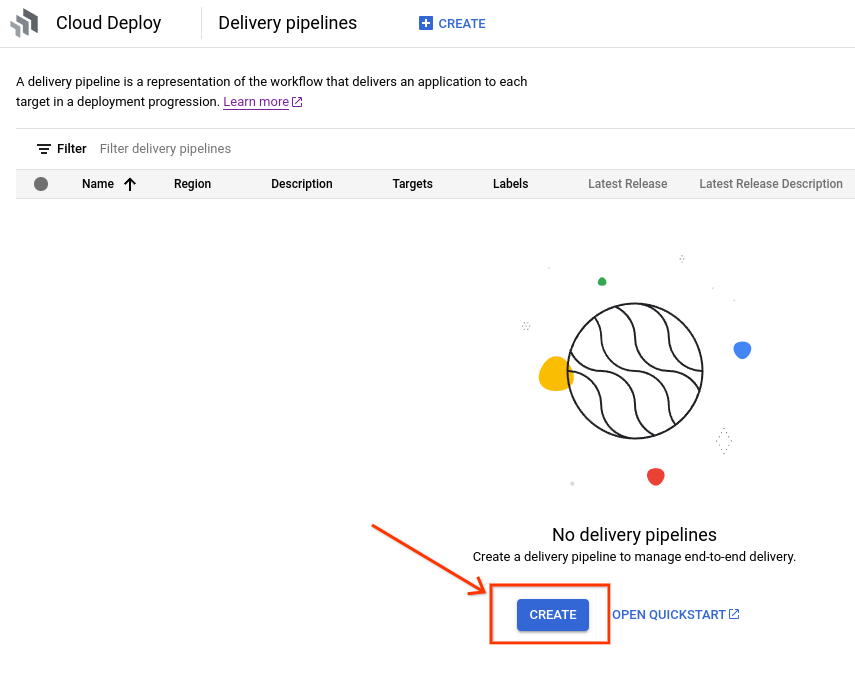Click the Latest Release column header
This screenshot has height=686, width=855.
[627, 184]
